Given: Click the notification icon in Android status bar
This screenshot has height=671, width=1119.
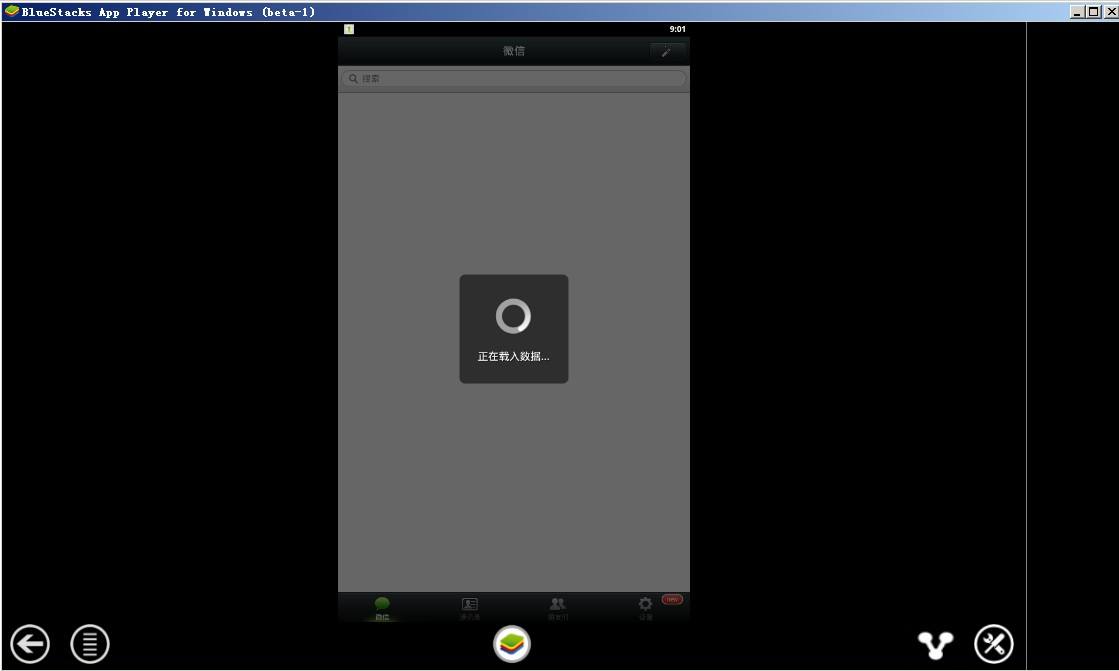Looking at the screenshot, I should 349,29.
